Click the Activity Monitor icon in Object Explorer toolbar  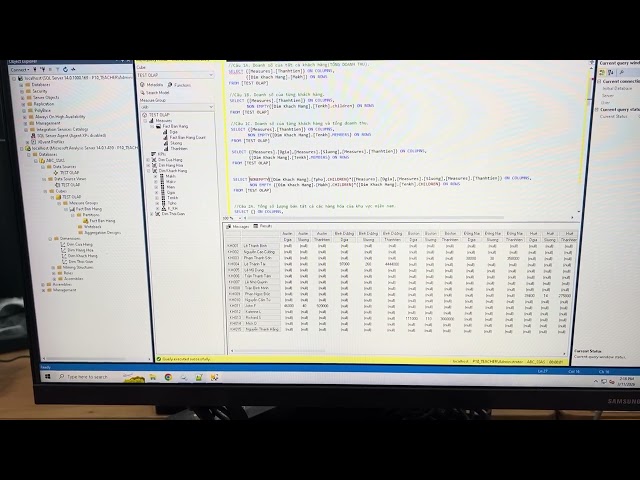click(x=73, y=69)
